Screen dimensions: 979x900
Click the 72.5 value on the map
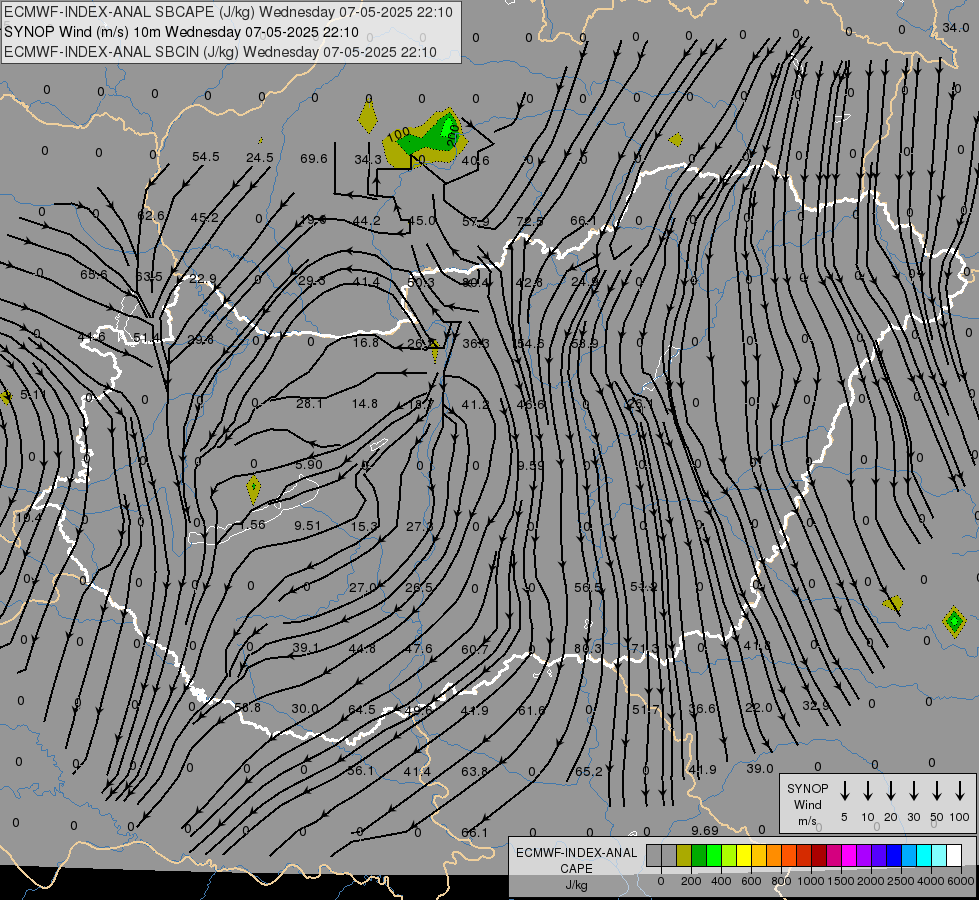[530, 221]
